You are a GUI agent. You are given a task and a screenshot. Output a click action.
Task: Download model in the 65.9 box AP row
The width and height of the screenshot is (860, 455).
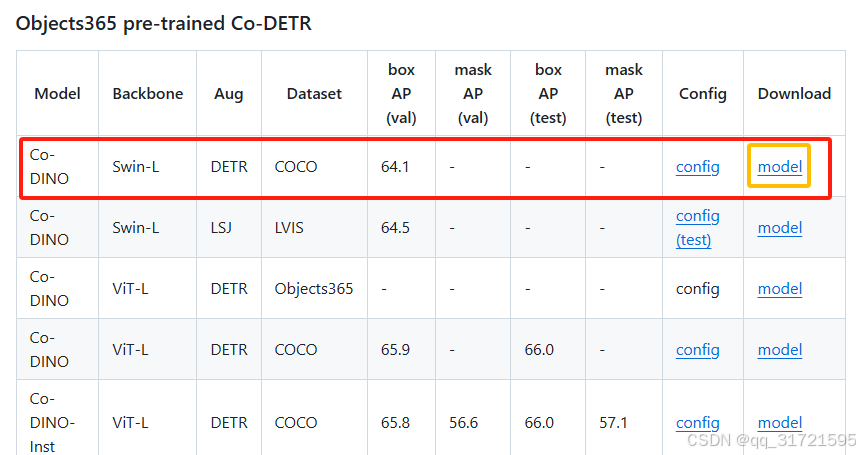[x=779, y=350]
